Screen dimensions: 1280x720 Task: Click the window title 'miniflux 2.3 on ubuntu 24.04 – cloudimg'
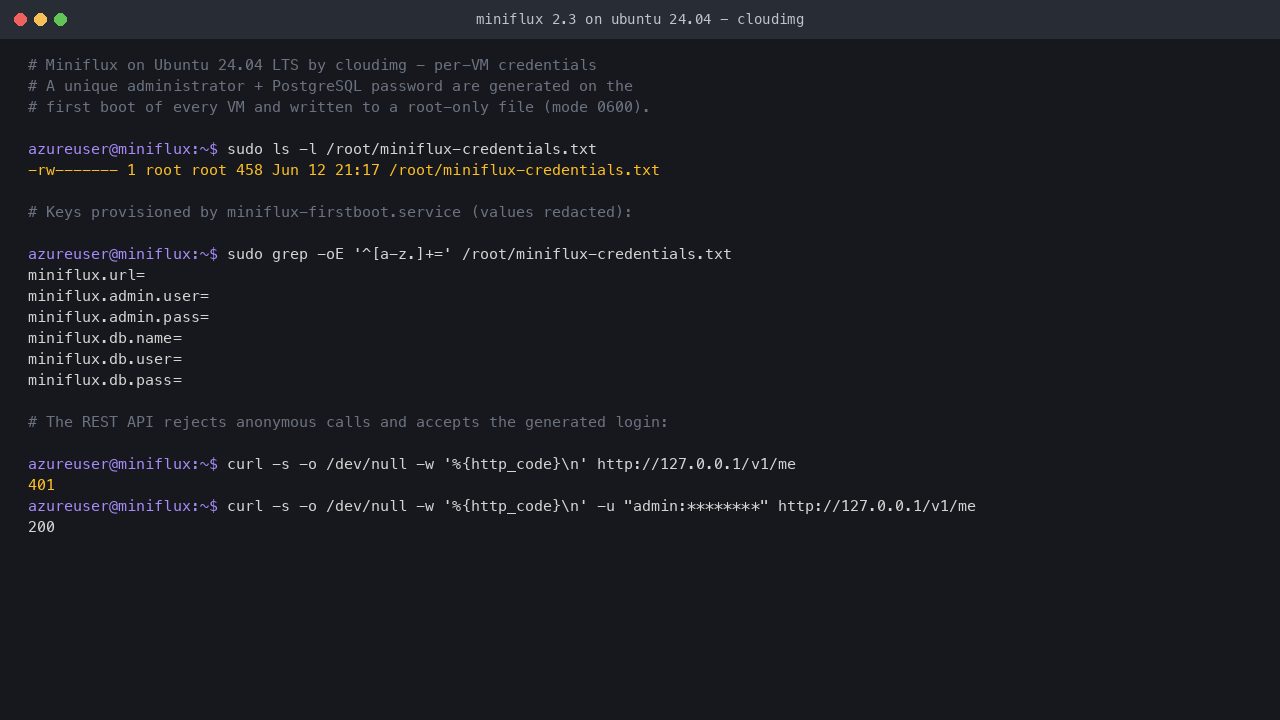tap(640, 19)
